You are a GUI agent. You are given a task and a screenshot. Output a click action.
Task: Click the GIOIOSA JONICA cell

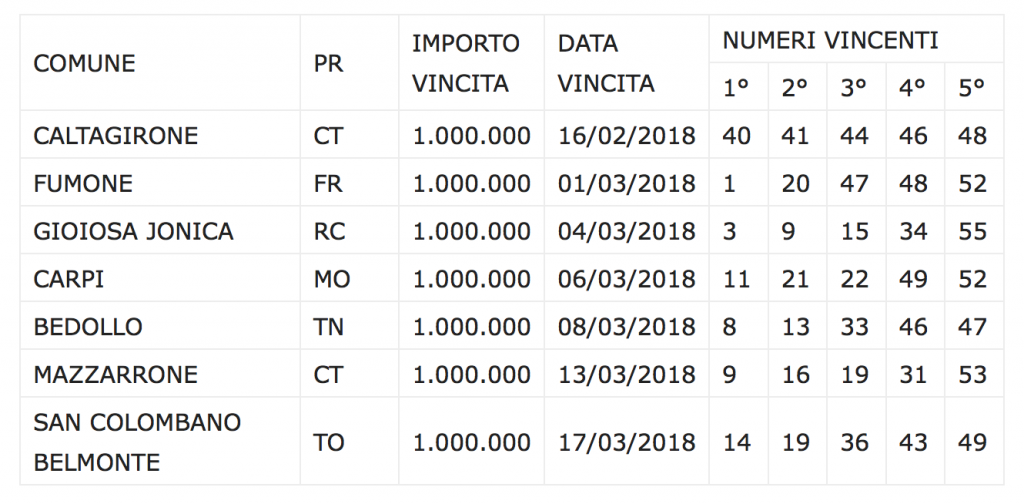click(x=133, y=231)
